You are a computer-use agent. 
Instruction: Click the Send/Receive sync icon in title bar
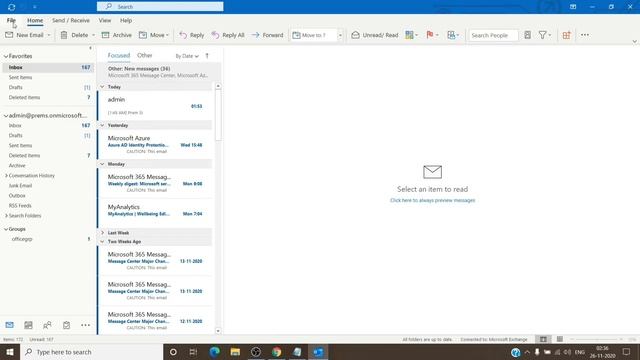(11, 7)
